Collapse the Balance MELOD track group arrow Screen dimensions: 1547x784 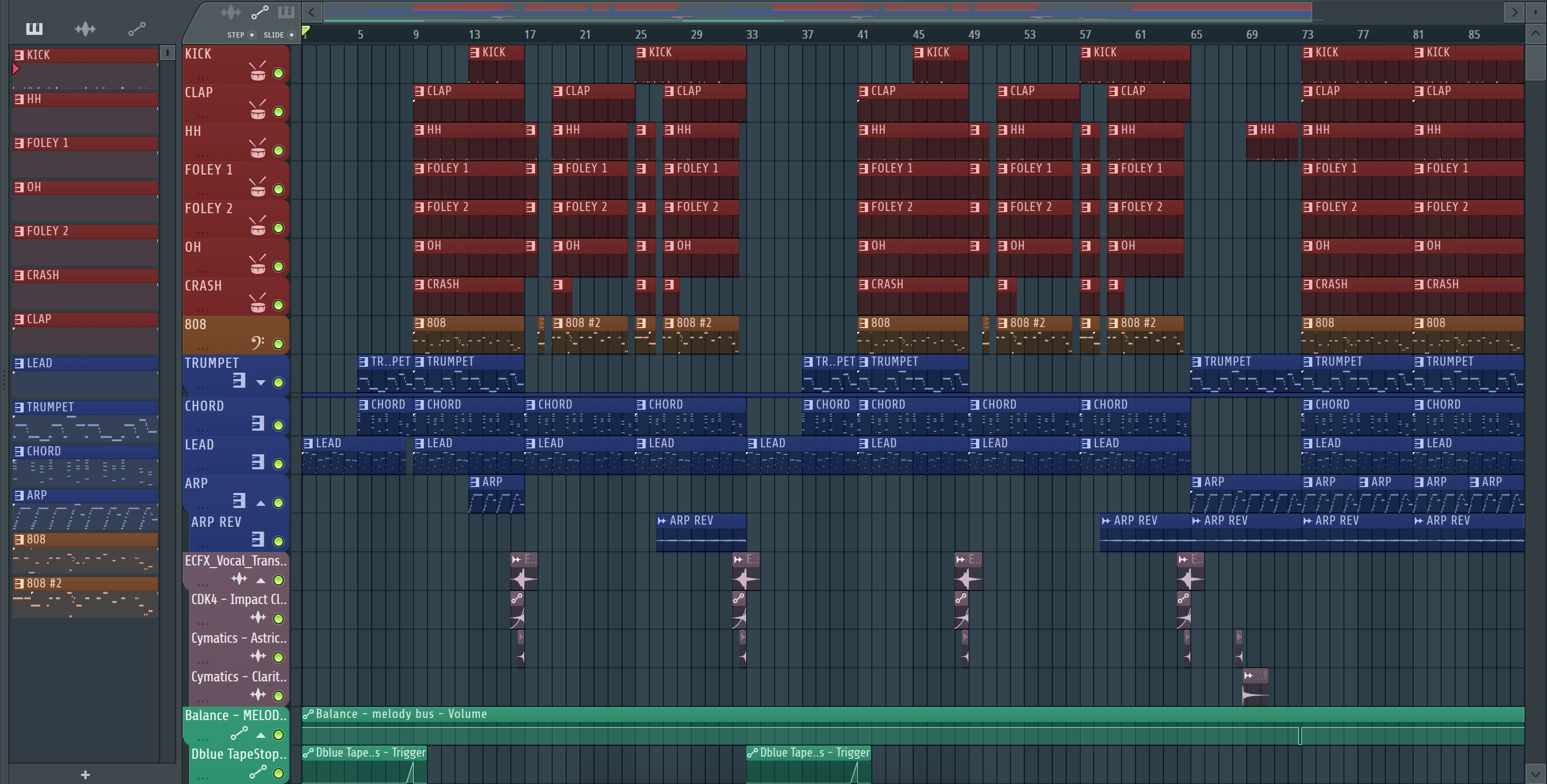coord(261,735)
